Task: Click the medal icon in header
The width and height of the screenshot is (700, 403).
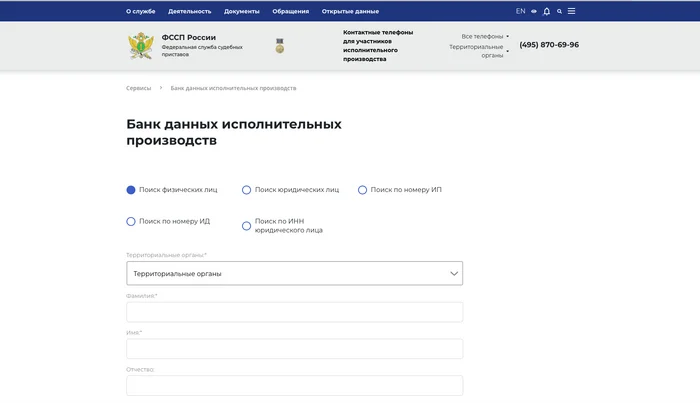Action: [x=279, y=46]
